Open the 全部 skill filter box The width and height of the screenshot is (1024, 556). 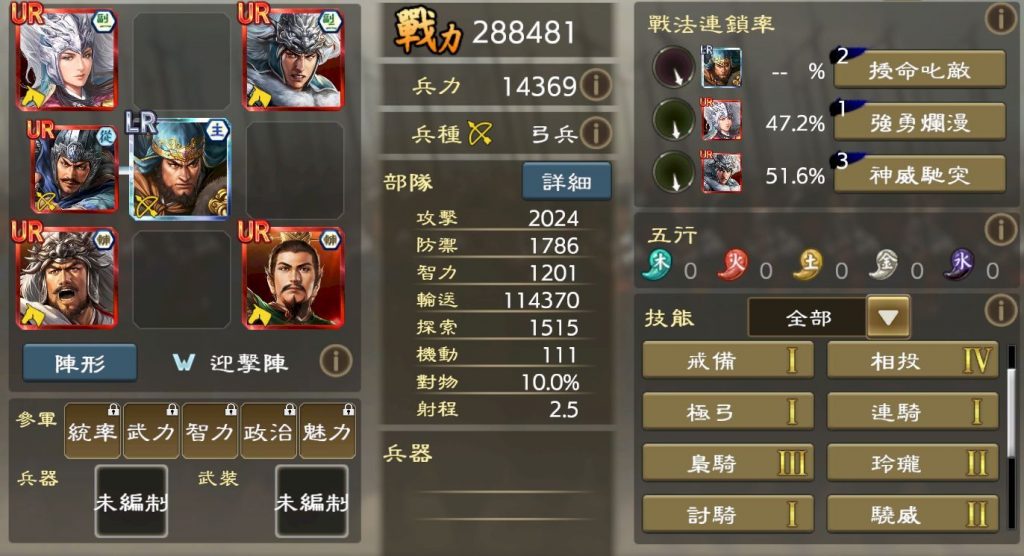[807, 318]
